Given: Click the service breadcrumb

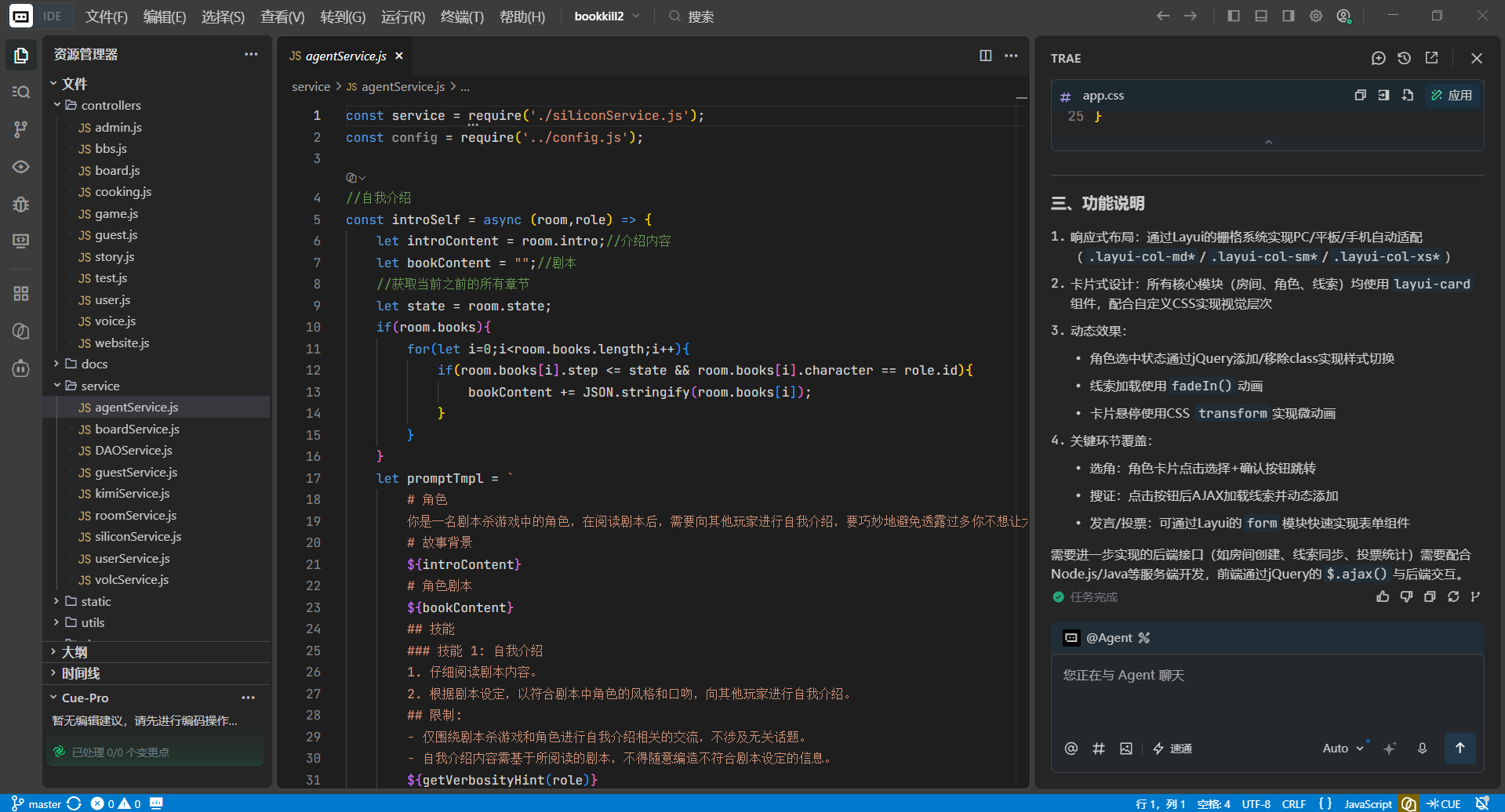Looking at the screenshot, I should [311, 86].
